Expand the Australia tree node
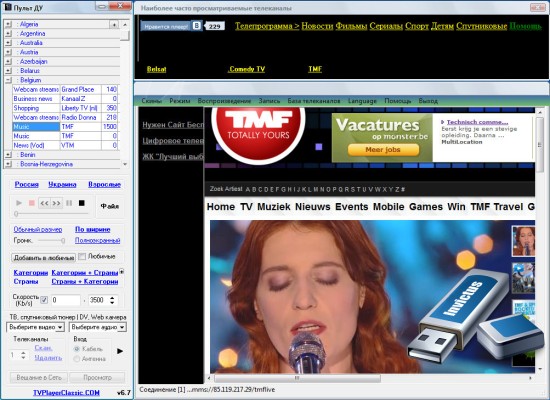Viewport: 550px width, 400px height. pyautogui.click(x=8, y=43)
